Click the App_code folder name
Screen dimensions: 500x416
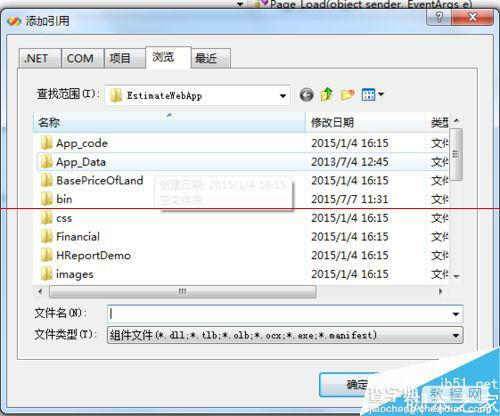pyautogui.click(x=82, y=143)
